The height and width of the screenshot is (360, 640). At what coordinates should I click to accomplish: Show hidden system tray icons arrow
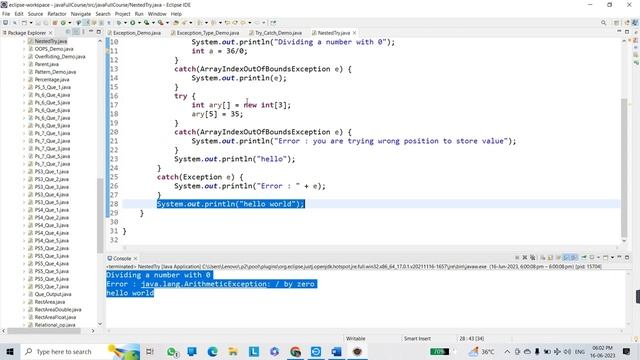507,351
